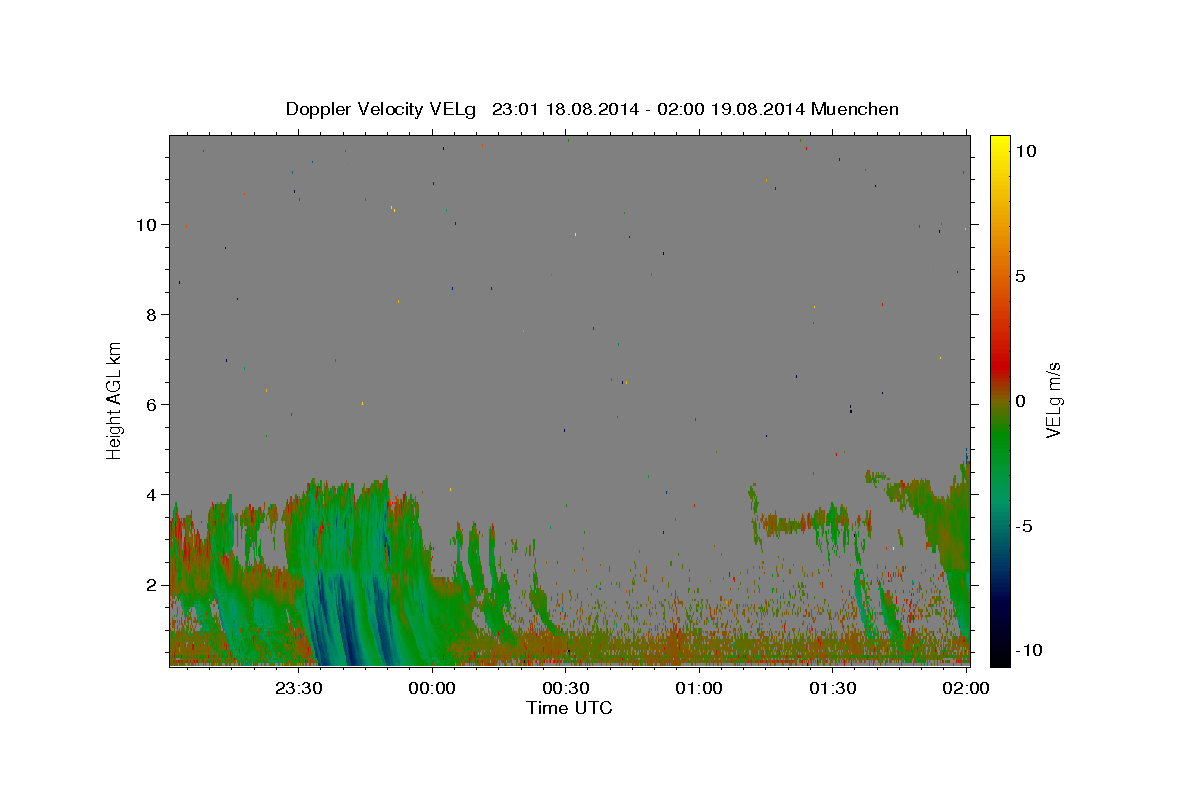1200x800 pixels.
Task: Click the height axis label 10
Action: 146,224
